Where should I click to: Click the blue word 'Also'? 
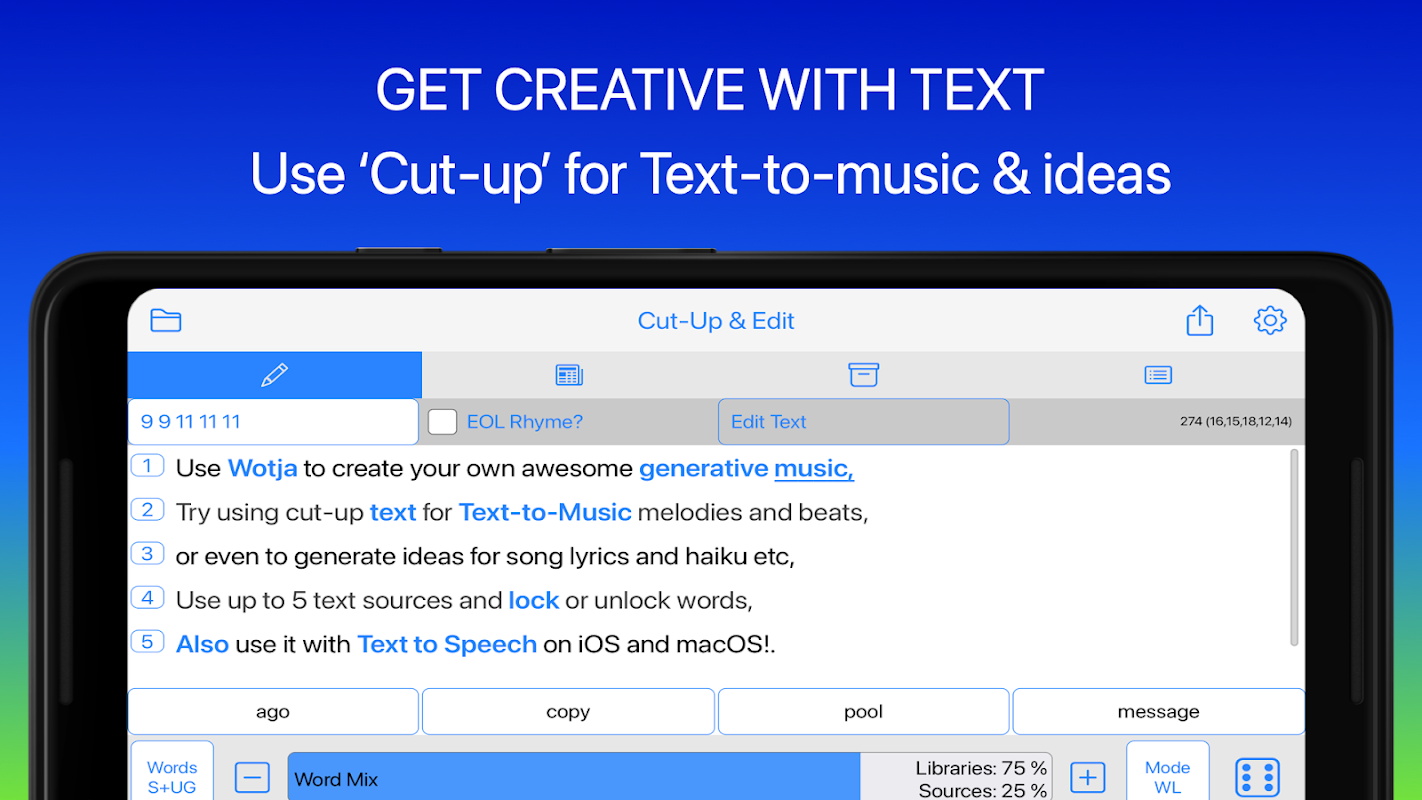(202, 644)
